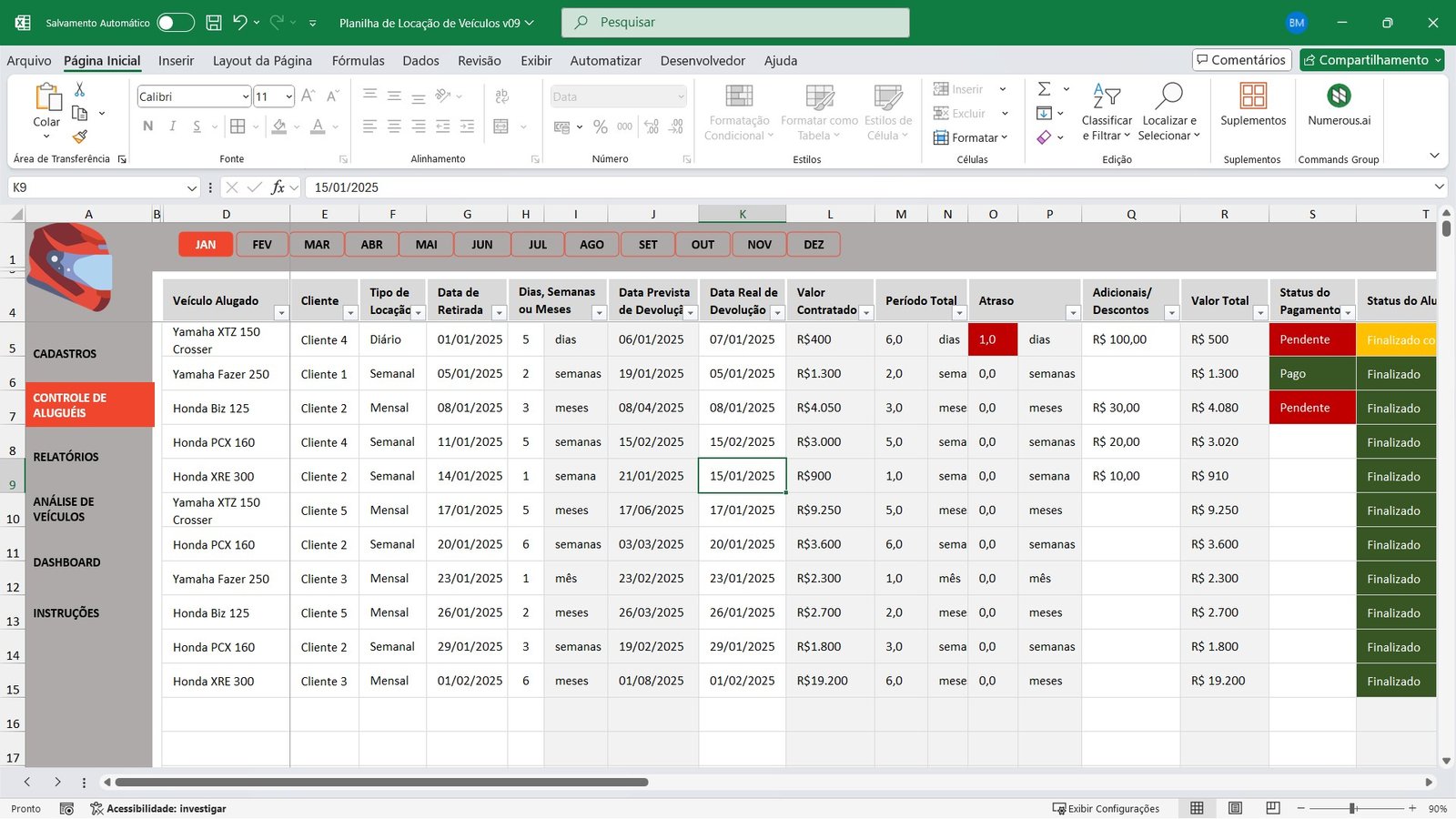Screen dimensions: 1456x819
Task: Click the zoom slider in status bar
Action: [x=1353, y=808]
